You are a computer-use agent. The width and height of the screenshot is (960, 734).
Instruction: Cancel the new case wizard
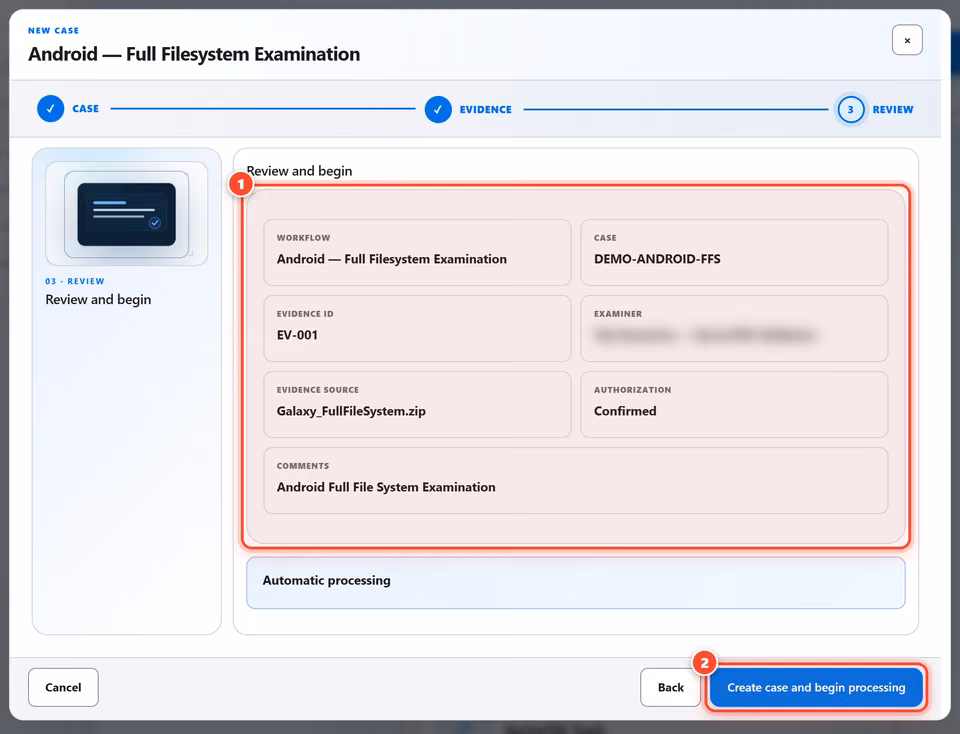click(63, 687)
